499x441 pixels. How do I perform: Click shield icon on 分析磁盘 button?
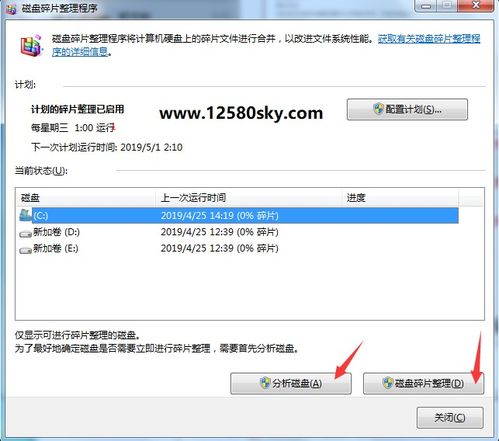265,383
